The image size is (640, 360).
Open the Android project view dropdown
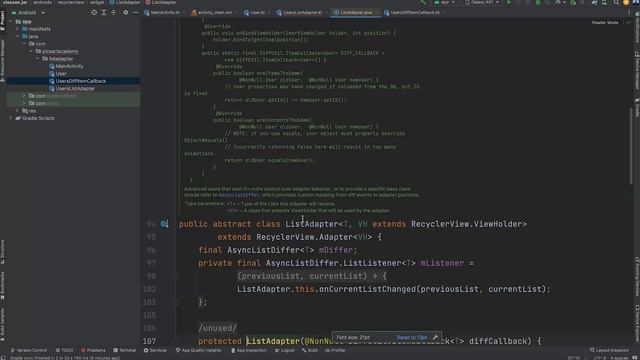click(x=28, y=13)
